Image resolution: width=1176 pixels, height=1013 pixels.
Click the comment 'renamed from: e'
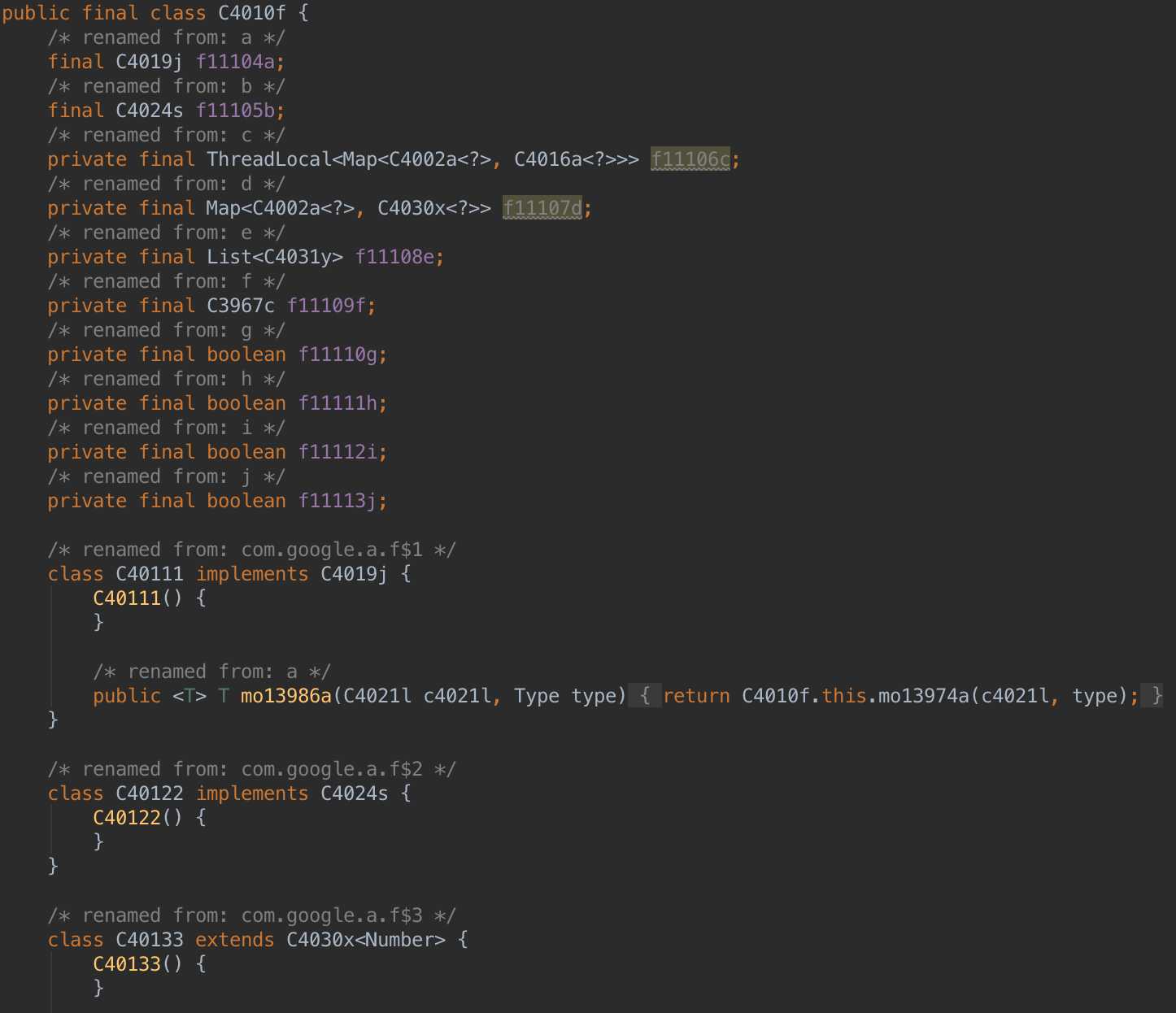tap(167, 233)
